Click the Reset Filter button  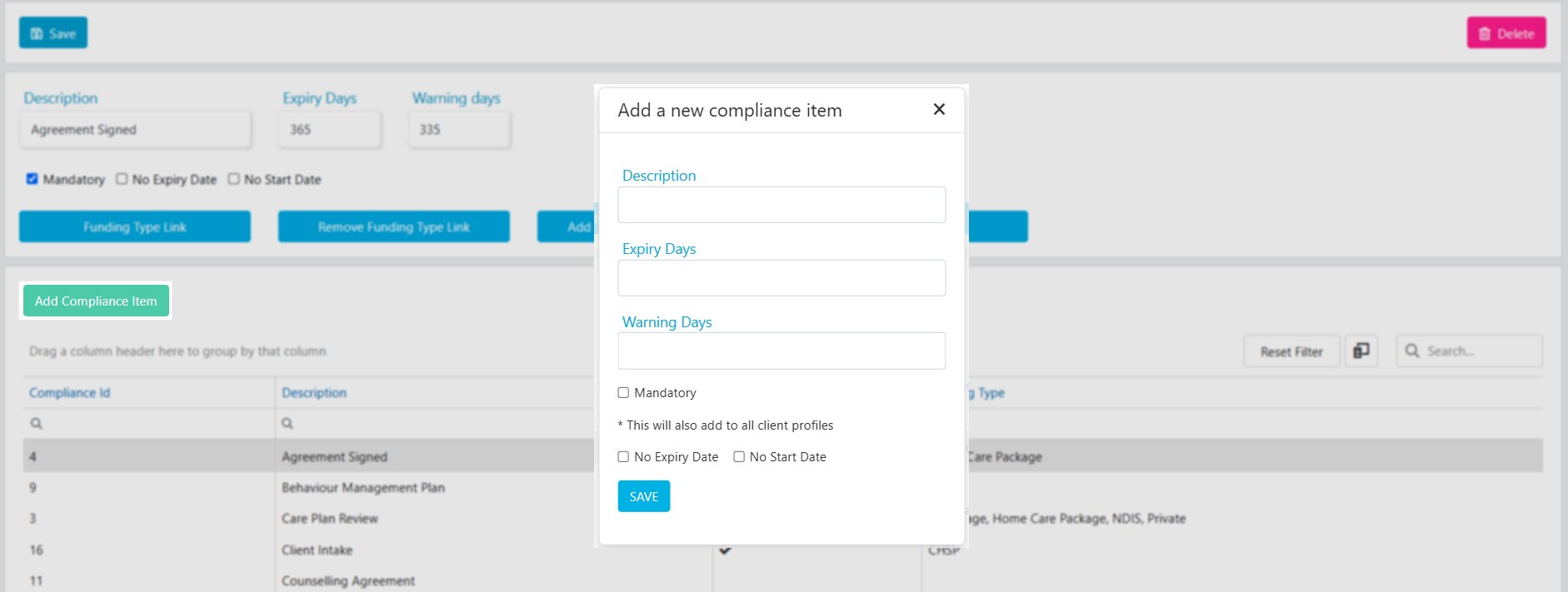(x=1291, y=351)
